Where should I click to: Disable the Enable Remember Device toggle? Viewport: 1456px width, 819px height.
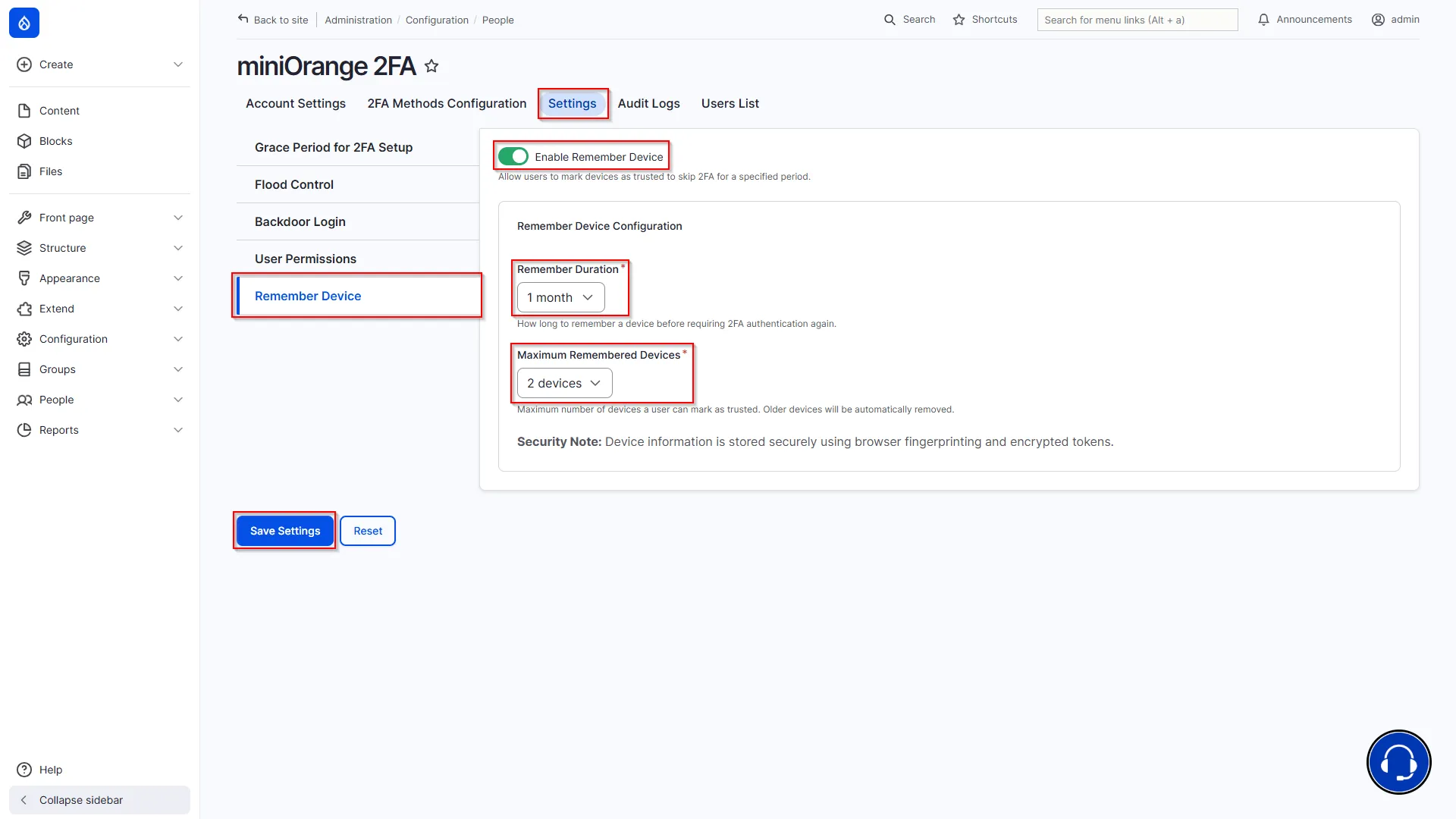pos(513,156)
